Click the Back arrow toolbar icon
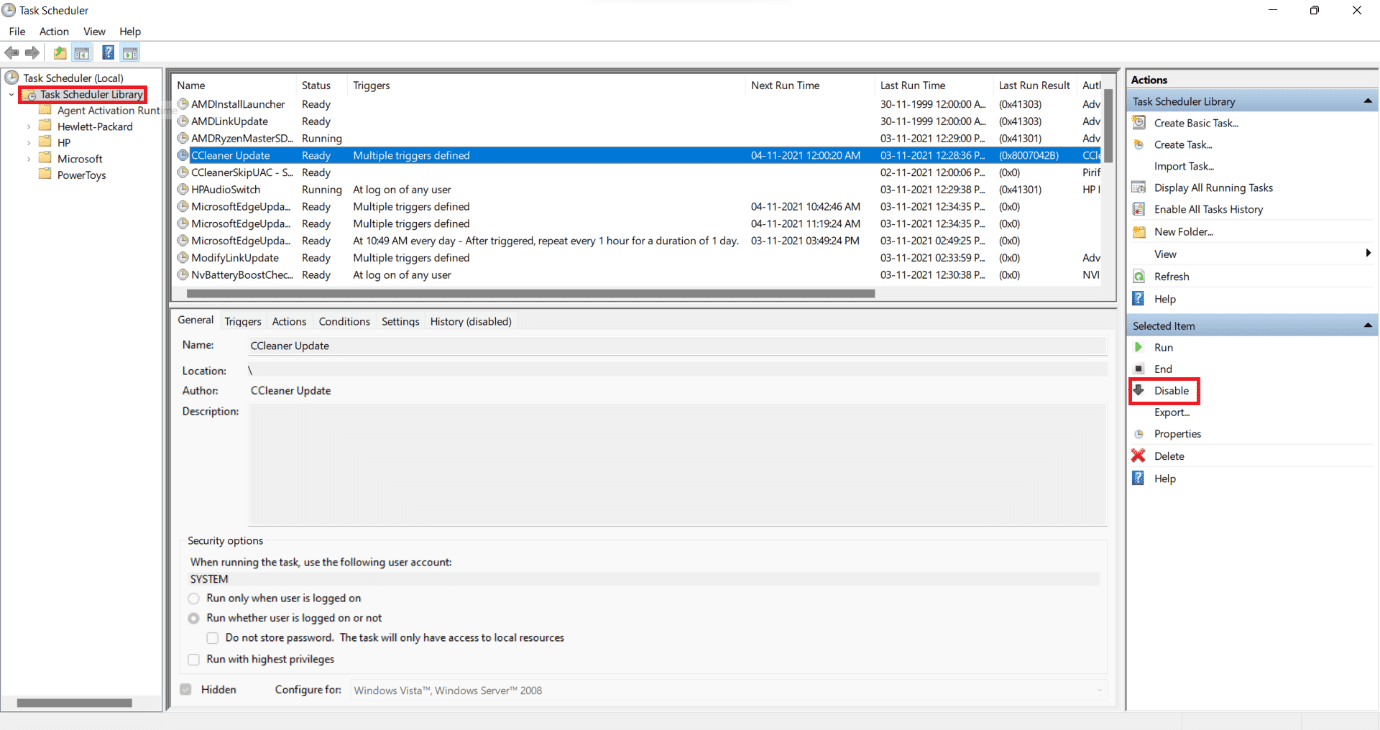Viewport: 1380px width, 730px height. coord(12,53)
